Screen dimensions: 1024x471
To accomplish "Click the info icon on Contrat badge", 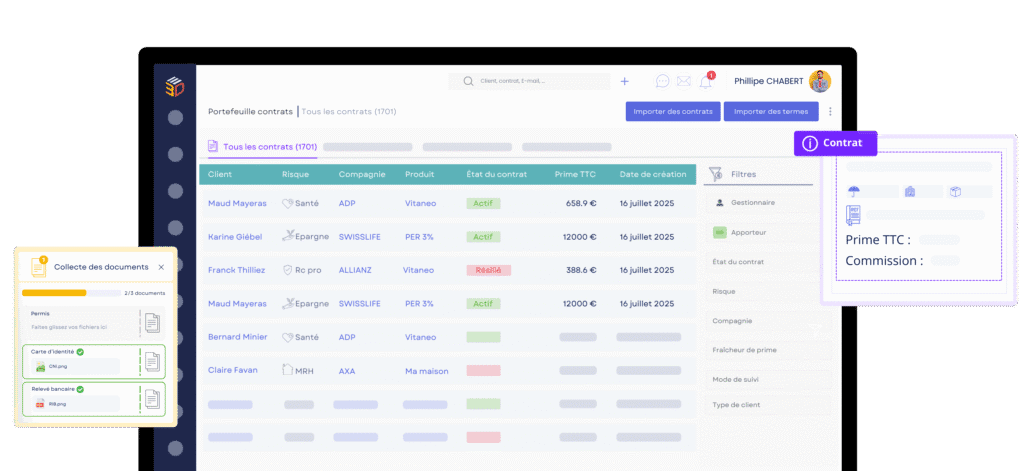I will click(x=810, y=143).
